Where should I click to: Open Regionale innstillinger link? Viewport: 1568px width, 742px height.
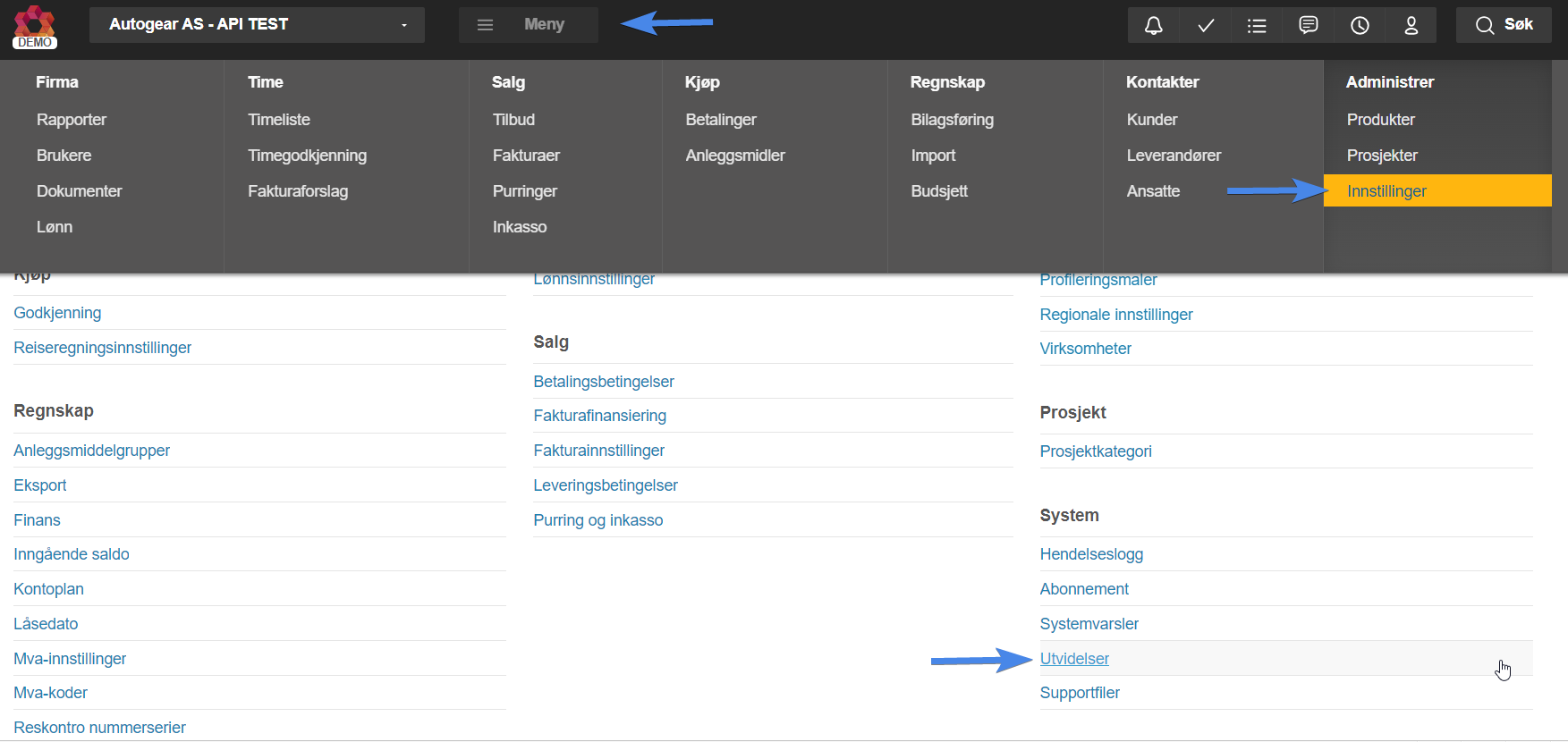[1115, 315]
